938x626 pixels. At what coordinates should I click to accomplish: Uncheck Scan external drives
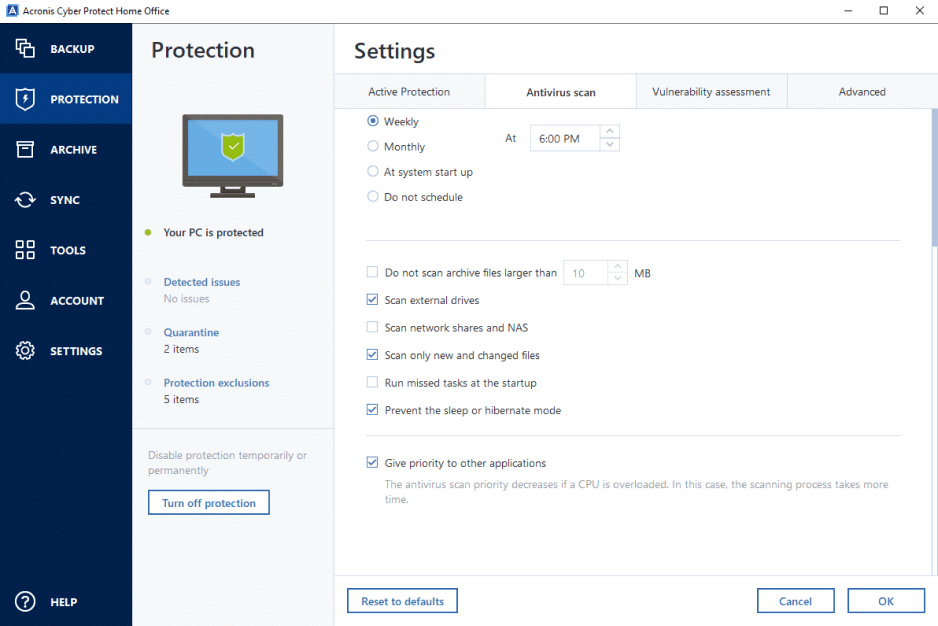click(373, 300)
